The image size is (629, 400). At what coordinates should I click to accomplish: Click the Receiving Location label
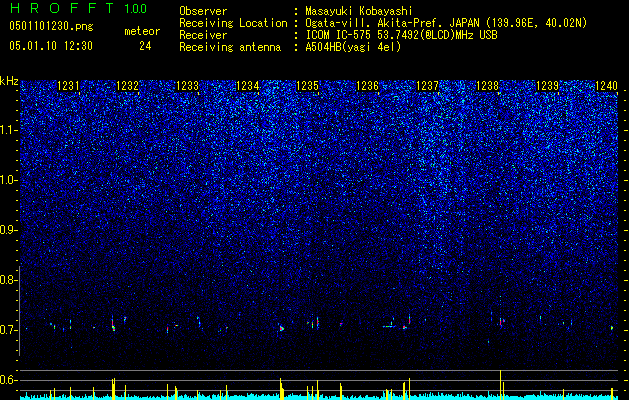[233, 23]
